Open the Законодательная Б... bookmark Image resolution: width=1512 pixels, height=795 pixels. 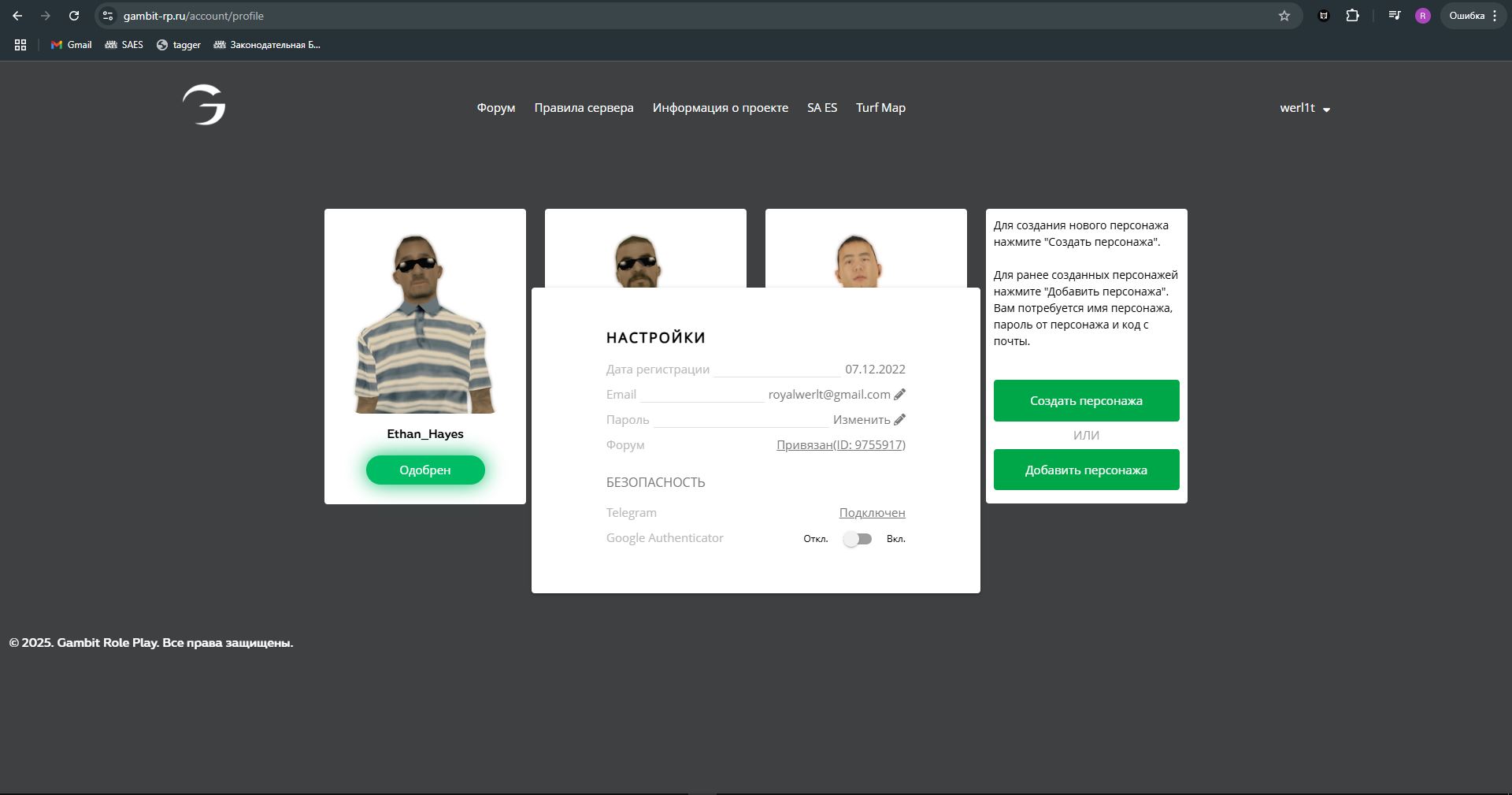(x=267, y=45)
